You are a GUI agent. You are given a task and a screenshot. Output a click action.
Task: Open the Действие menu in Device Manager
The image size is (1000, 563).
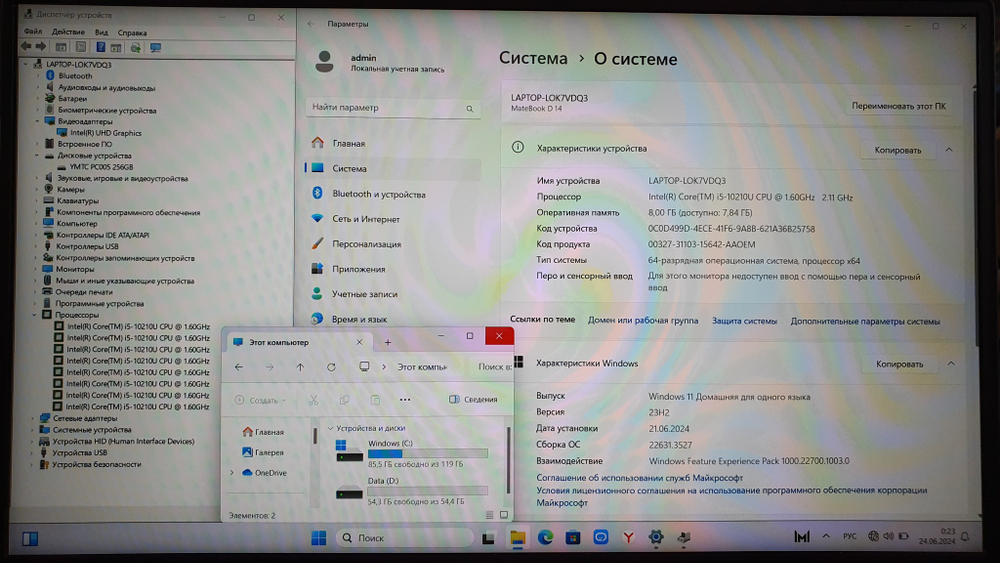tap(68, 32)
